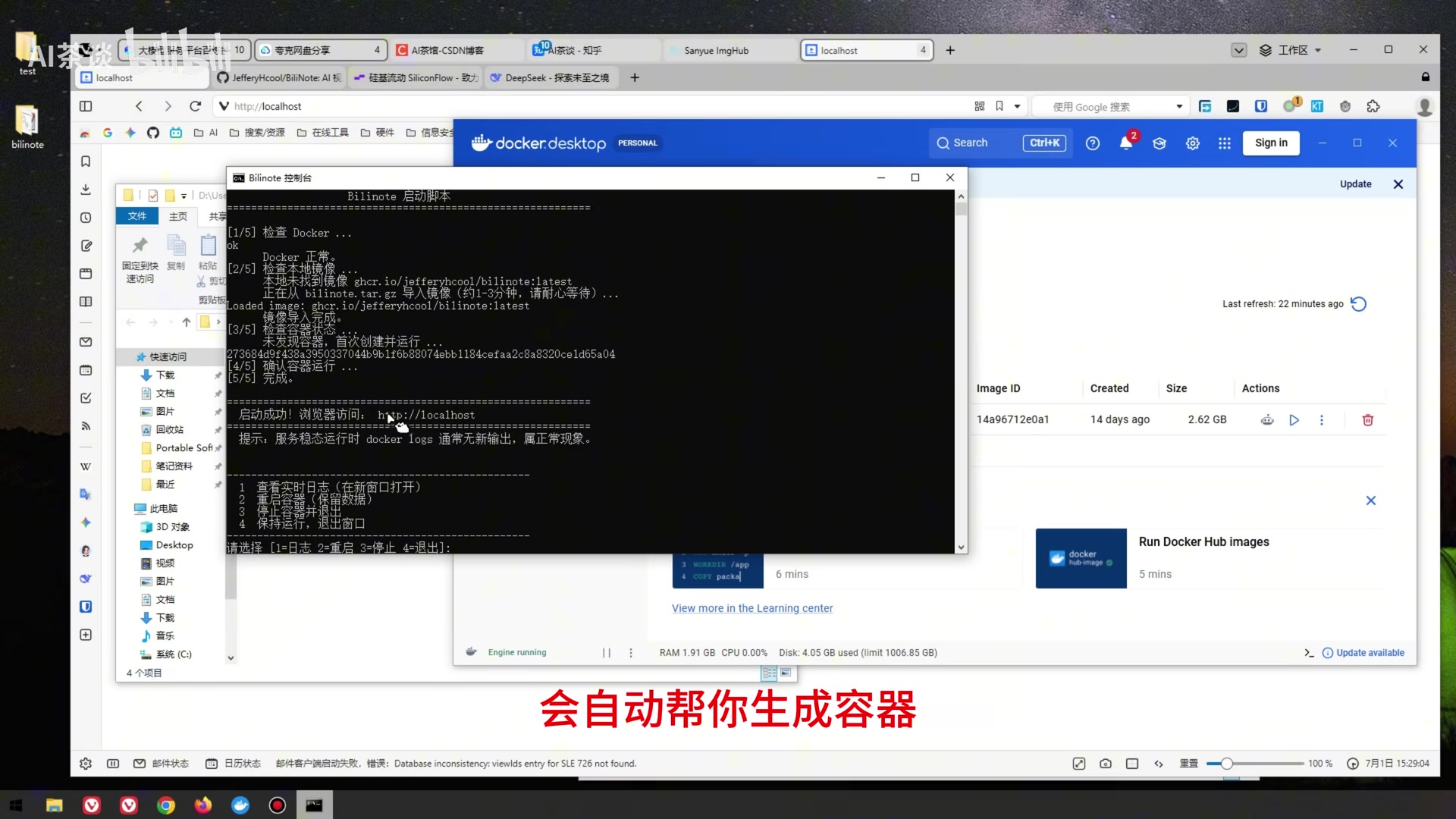
Task: Open the Vivaldi Bookmarks side panel
Action: pos(86,162)
